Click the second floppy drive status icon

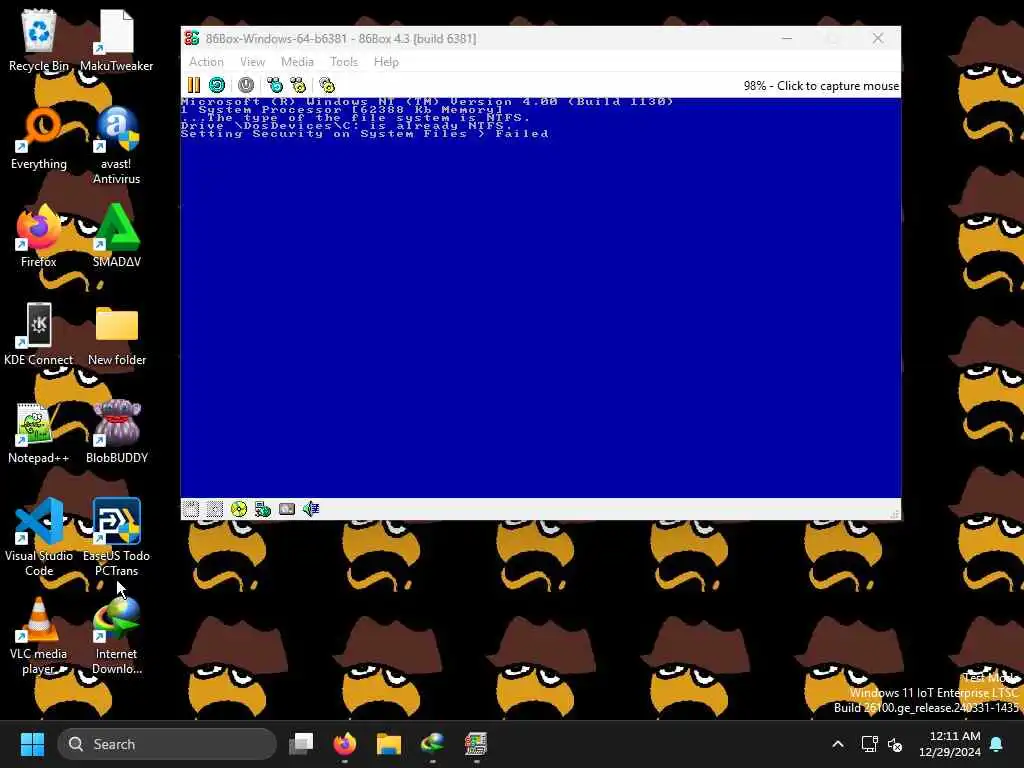coord(214,509)
